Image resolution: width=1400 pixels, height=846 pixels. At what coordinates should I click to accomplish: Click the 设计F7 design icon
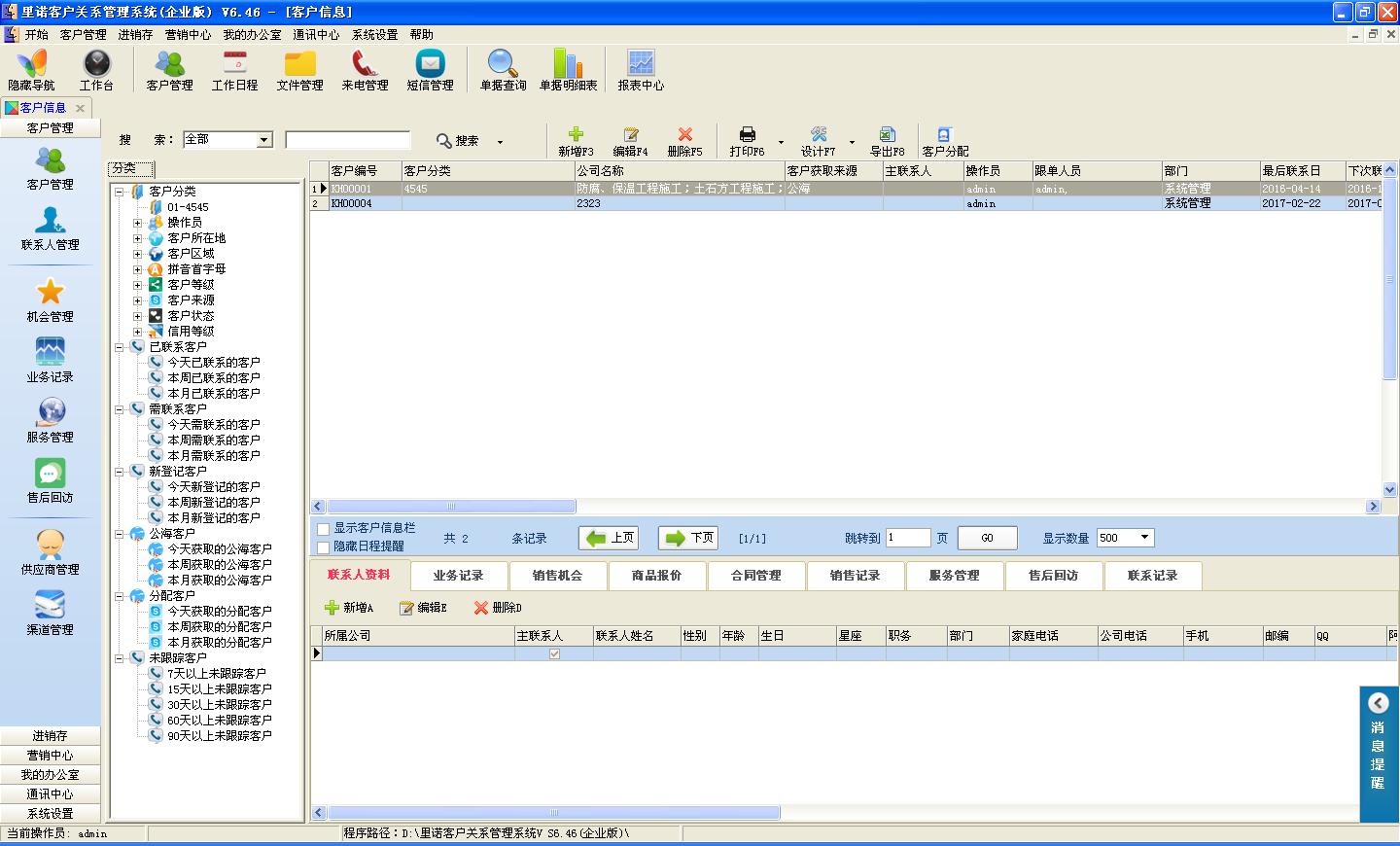818,142
